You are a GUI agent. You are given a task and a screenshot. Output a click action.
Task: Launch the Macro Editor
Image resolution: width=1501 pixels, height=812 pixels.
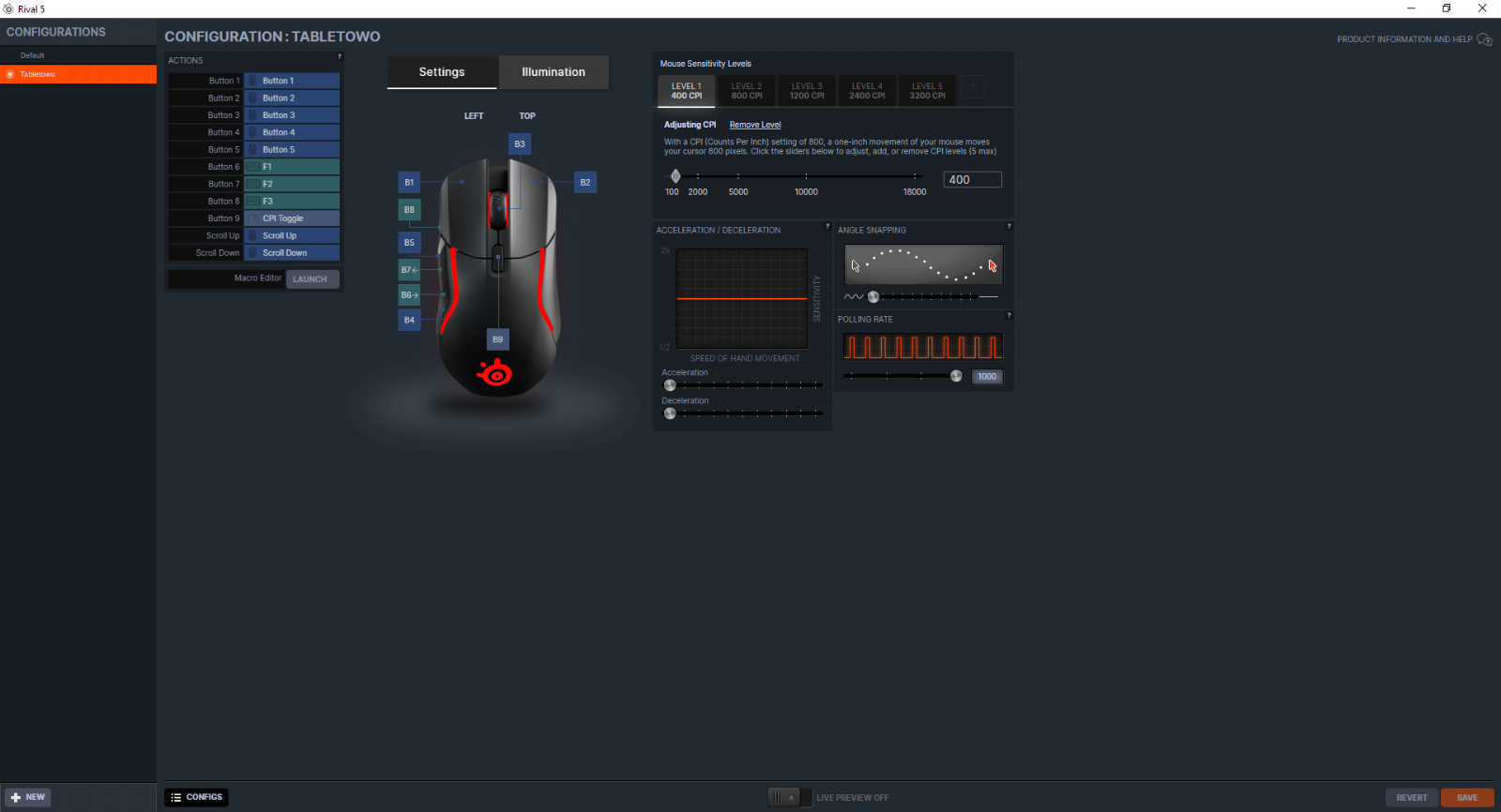point(312,279)
